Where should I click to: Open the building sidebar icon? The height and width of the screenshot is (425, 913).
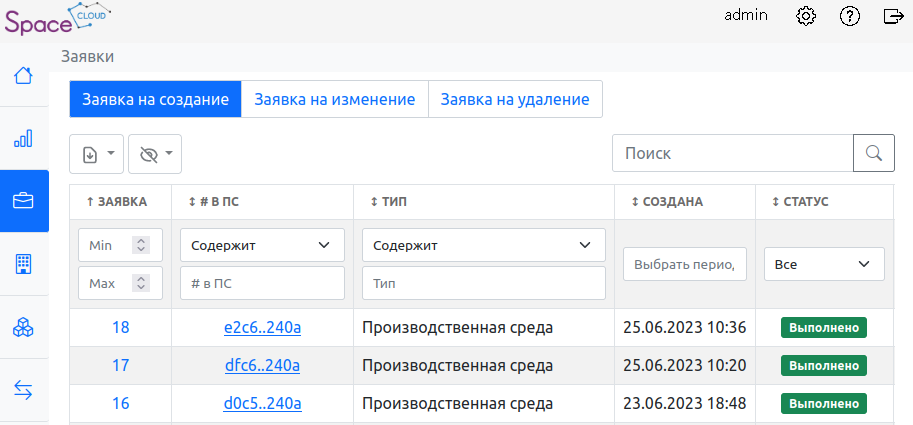pyautogui.click(x=23, y=264)
